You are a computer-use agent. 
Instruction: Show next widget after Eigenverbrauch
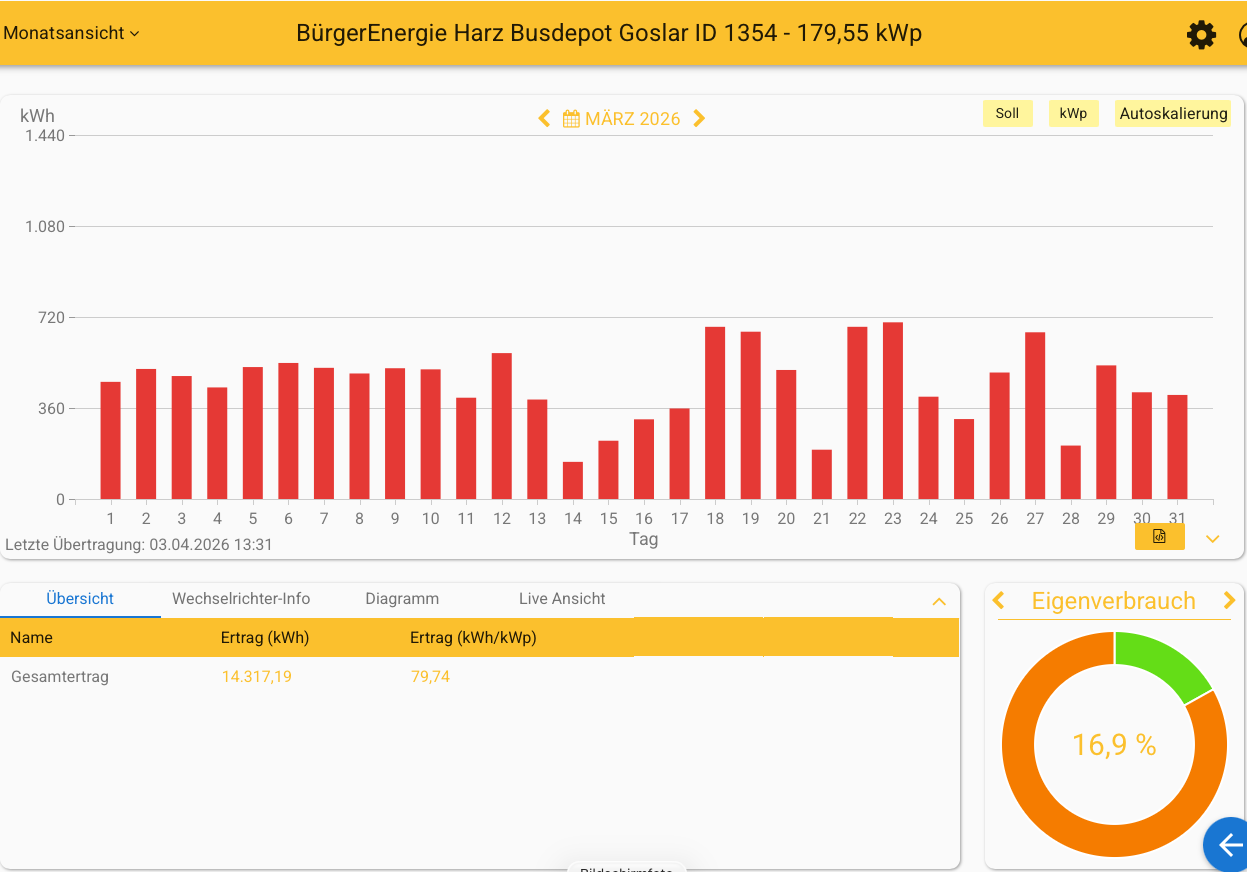click(x=1229, y=601)
